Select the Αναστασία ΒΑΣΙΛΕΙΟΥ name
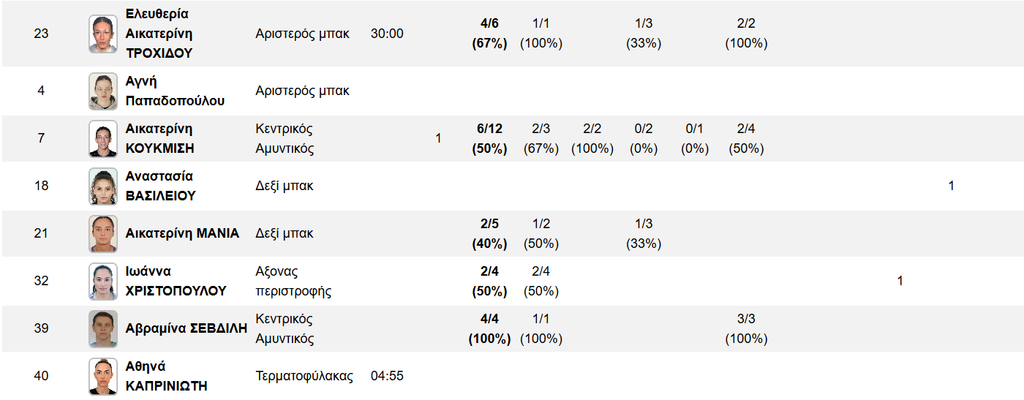Screen dimensions: 1024x400 160,186
